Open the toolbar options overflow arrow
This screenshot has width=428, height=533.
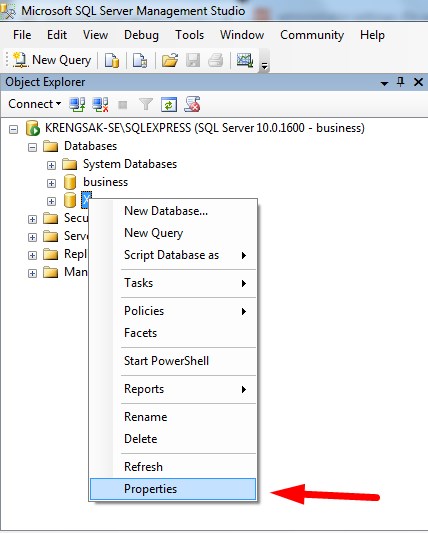[264, 65]
